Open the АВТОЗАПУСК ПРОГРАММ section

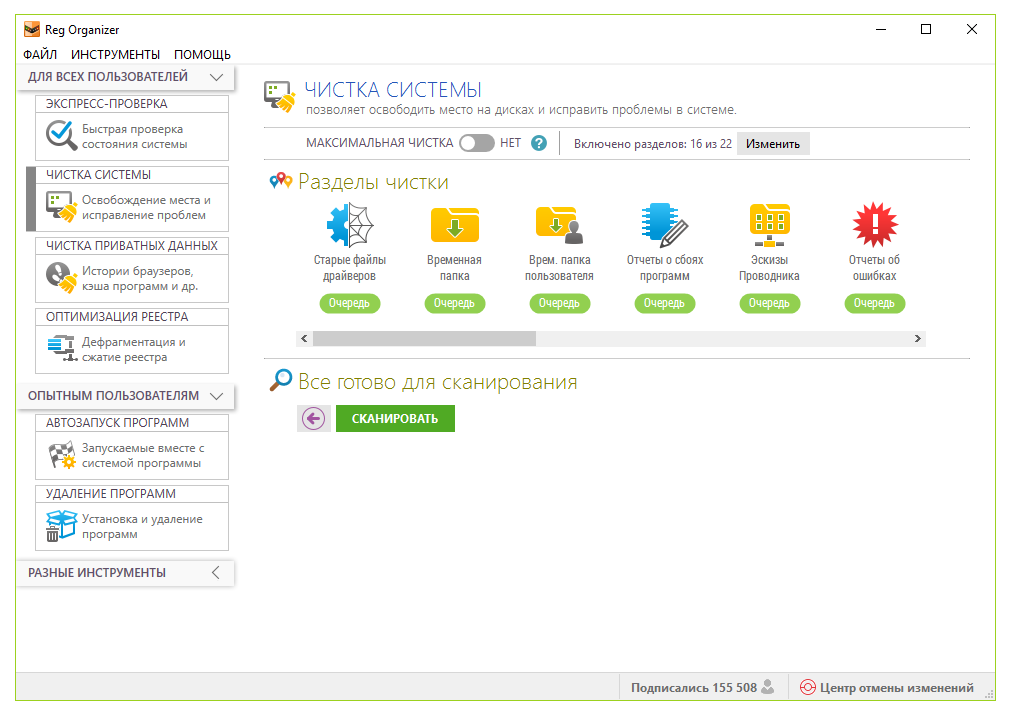coord(132,447)
